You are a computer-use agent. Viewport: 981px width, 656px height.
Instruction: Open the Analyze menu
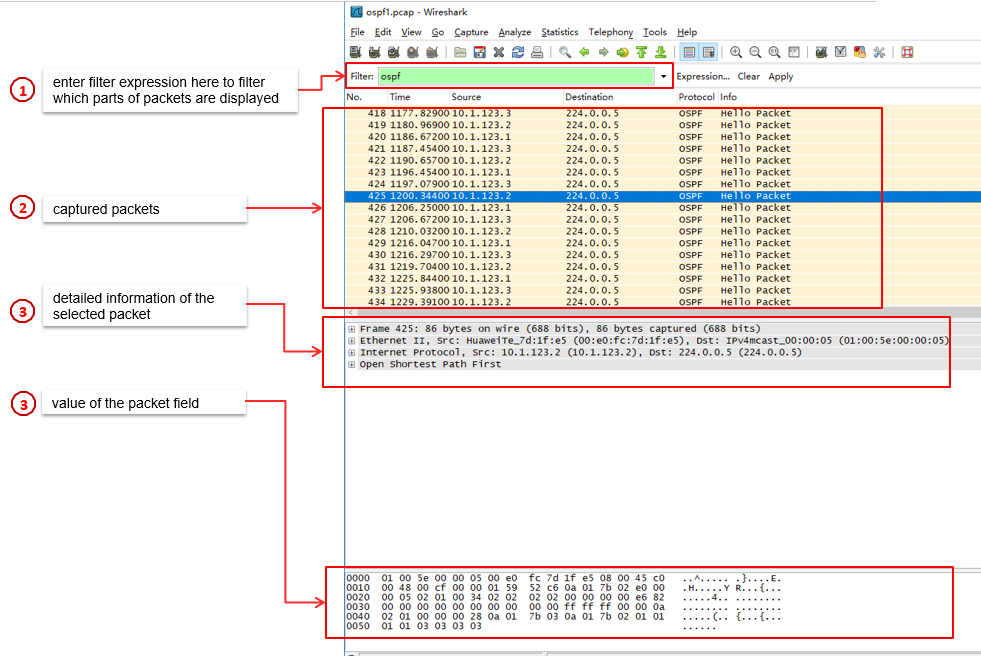[x=514, y=32]
